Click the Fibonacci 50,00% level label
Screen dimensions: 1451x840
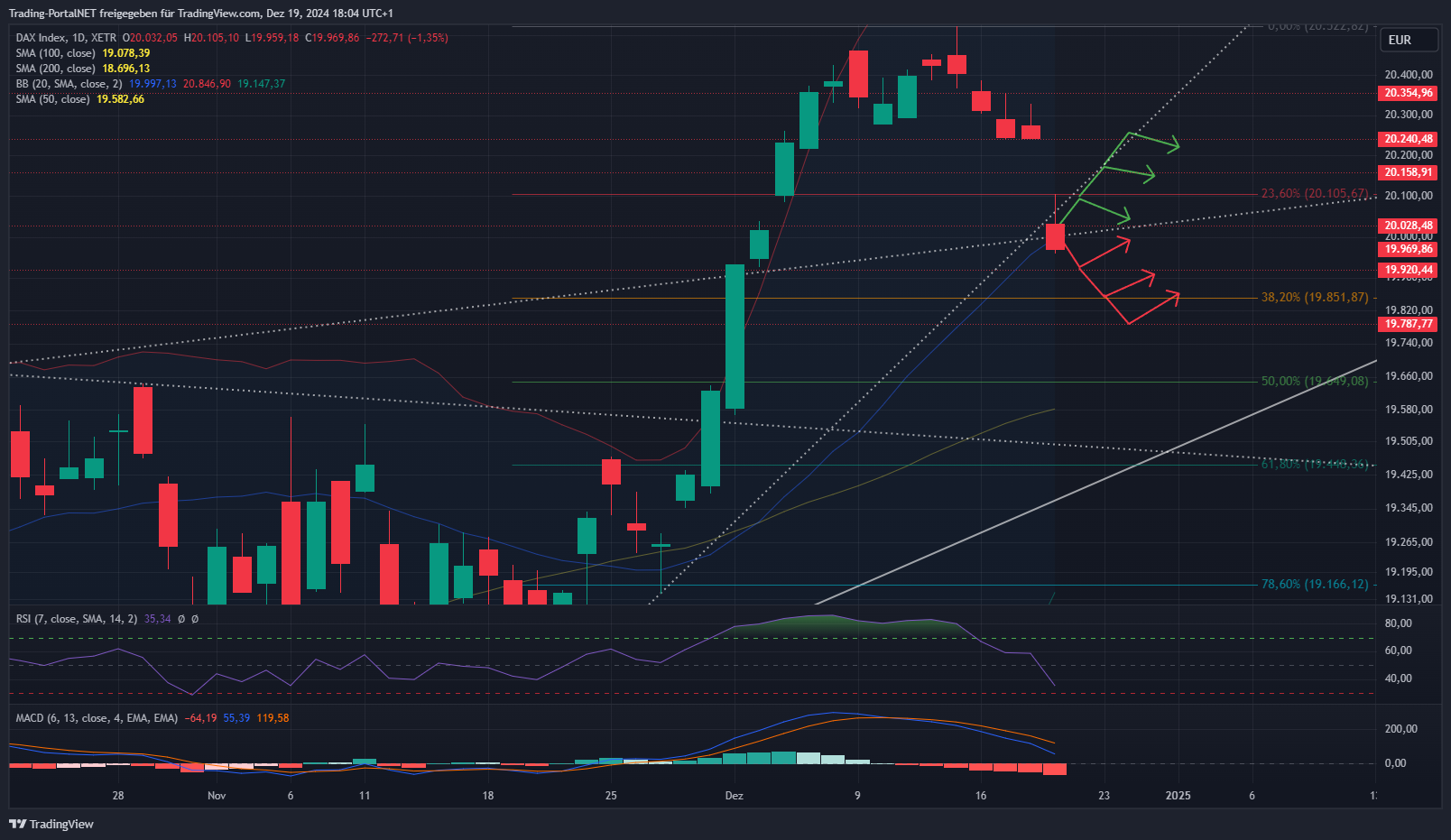click(x=1315, y=381)
